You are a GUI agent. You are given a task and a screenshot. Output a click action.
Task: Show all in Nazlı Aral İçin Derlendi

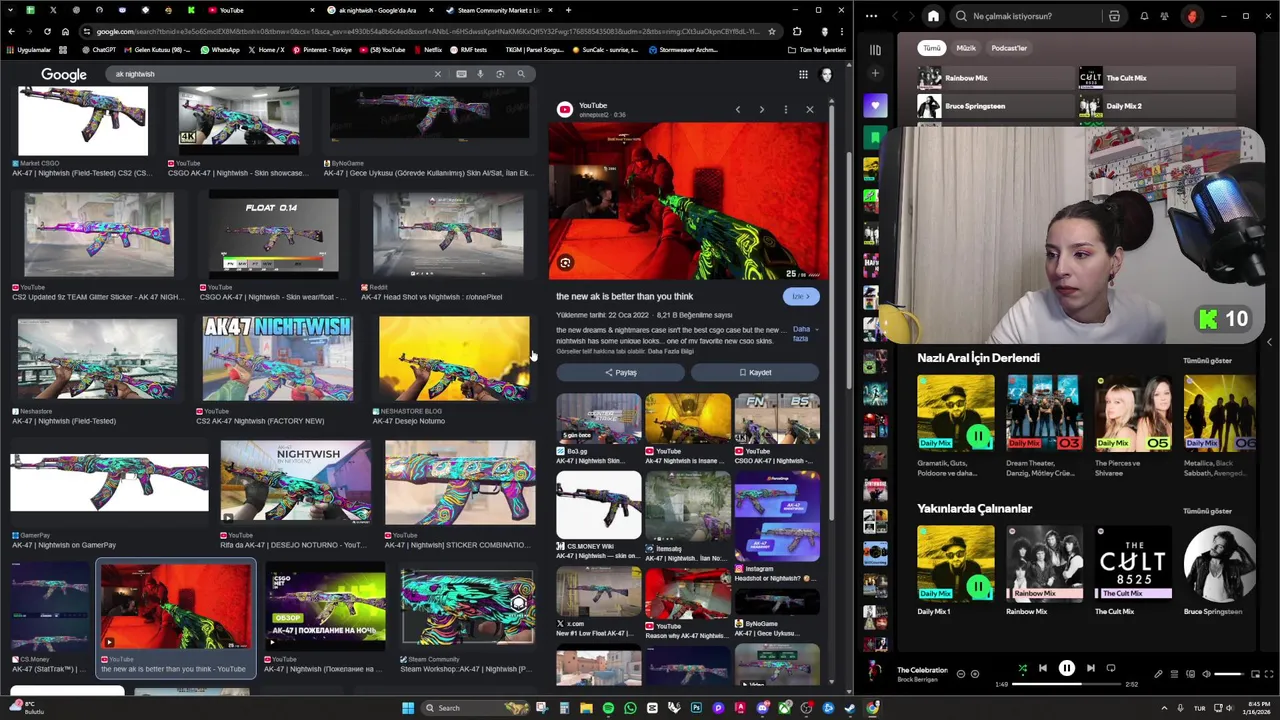(1207, 360)
